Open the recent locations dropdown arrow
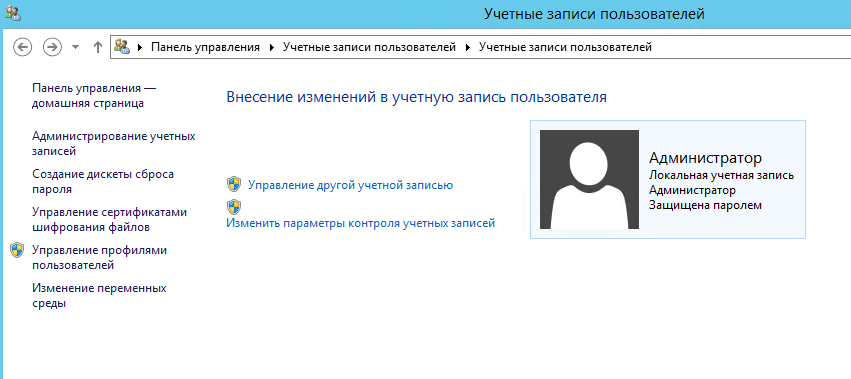 [75, 47]
